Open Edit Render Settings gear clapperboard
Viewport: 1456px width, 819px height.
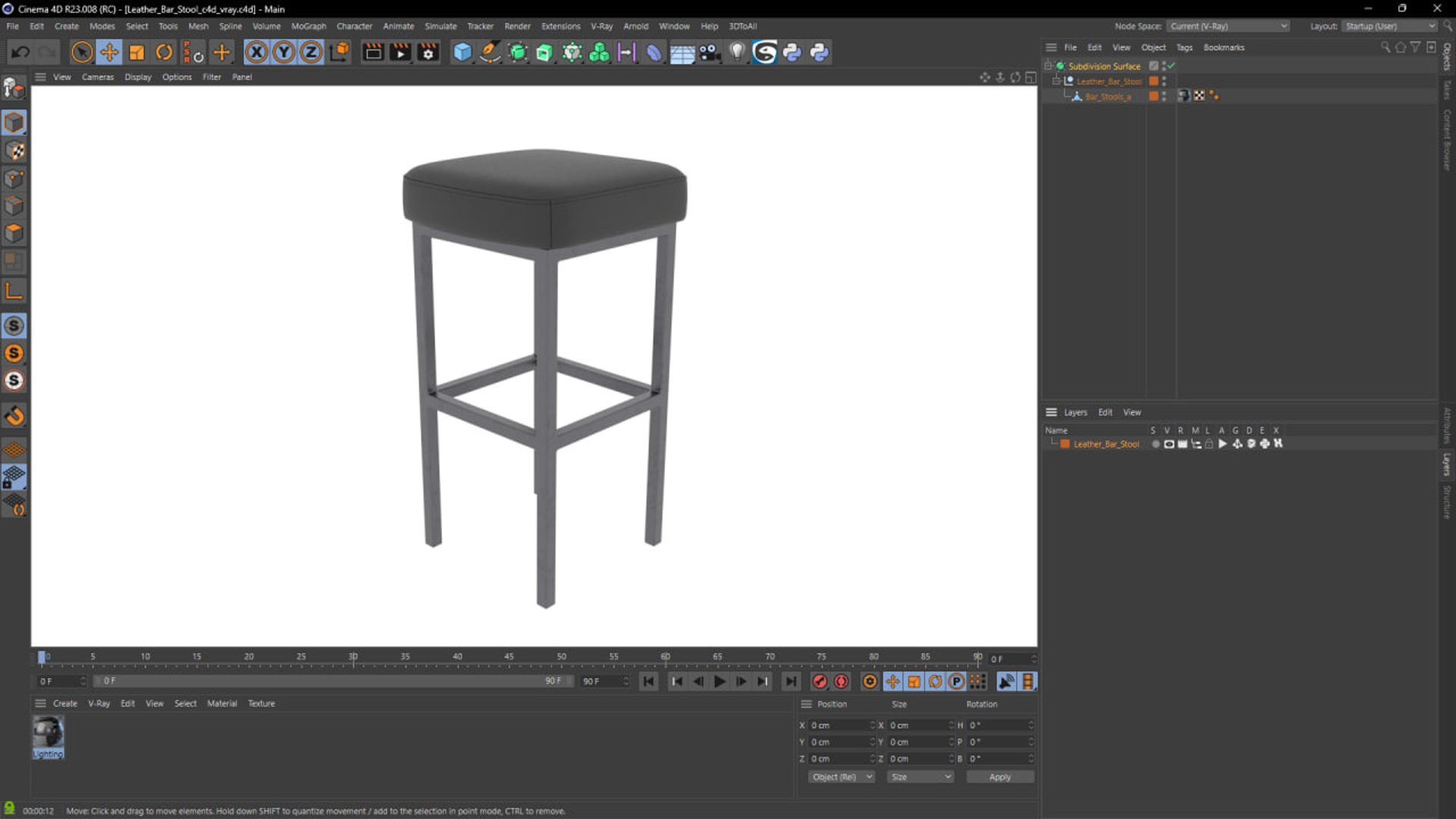[x=428, y=52]
